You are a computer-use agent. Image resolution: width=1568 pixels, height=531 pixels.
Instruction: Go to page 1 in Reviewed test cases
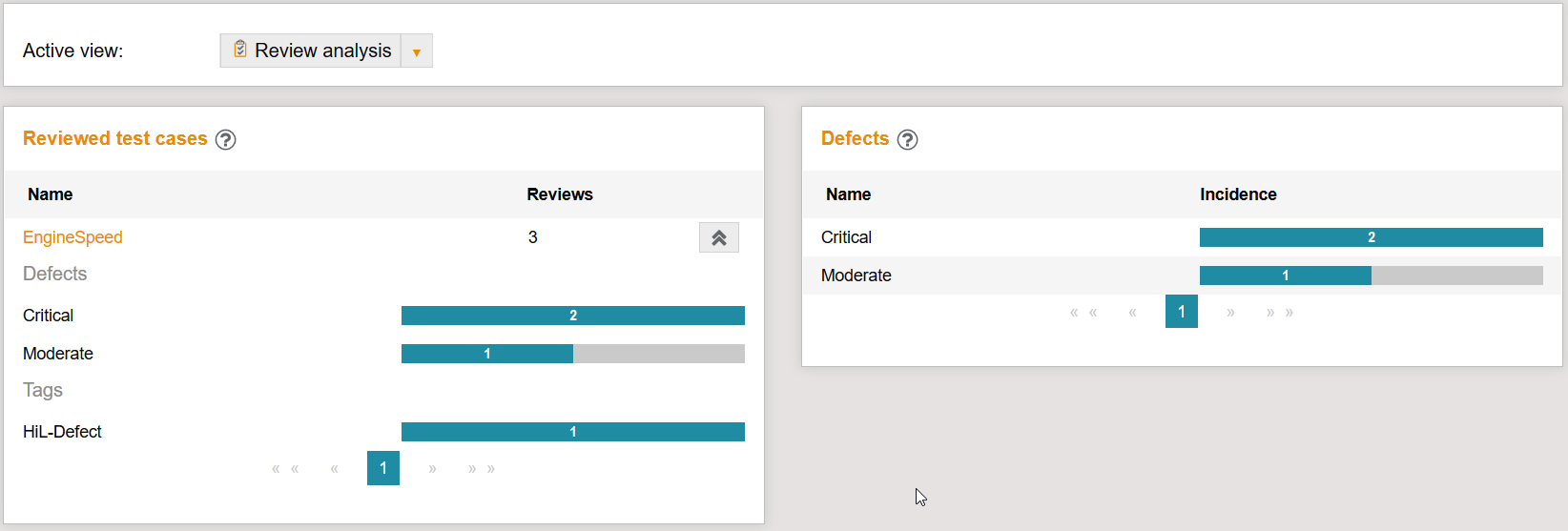[x=383, y=468]
